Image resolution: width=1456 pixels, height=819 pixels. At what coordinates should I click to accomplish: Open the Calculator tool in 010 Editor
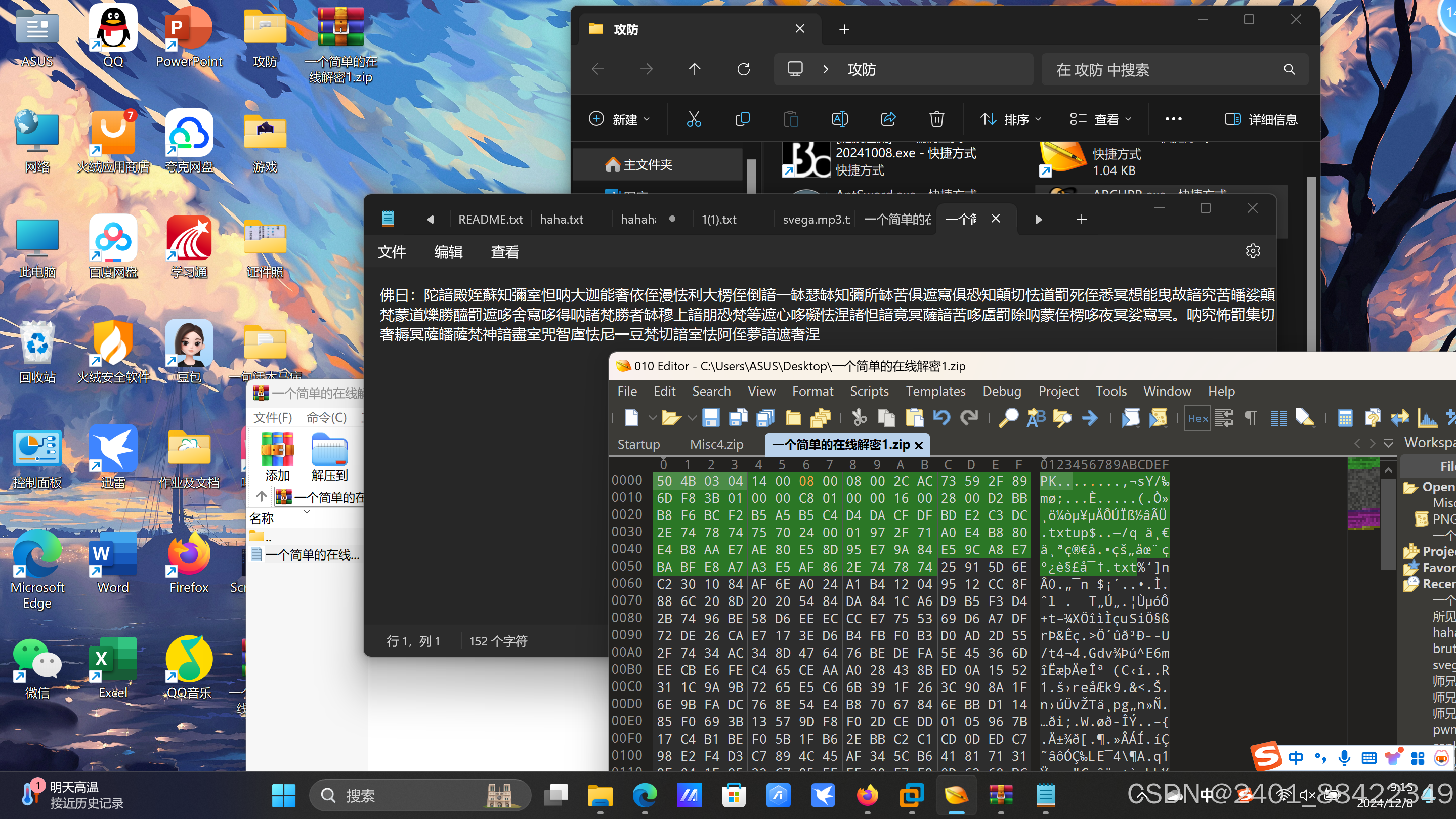1345,418
